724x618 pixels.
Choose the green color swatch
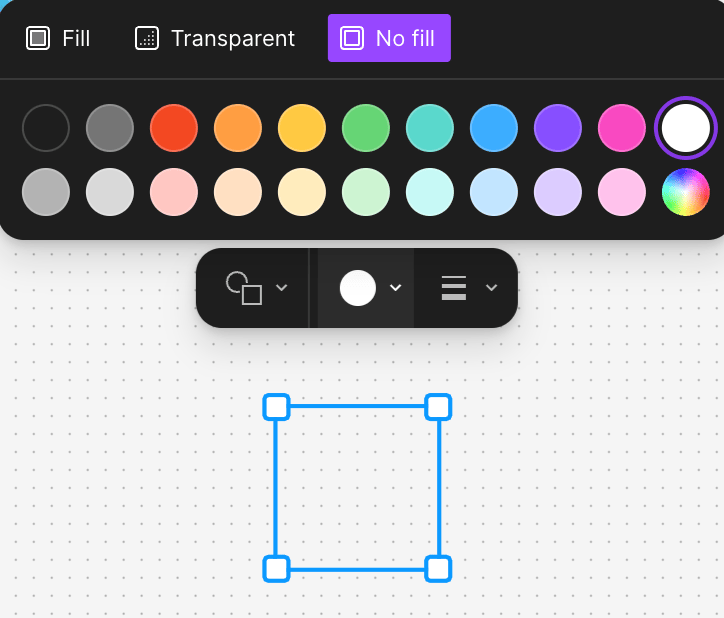click(x=366, y=128)
